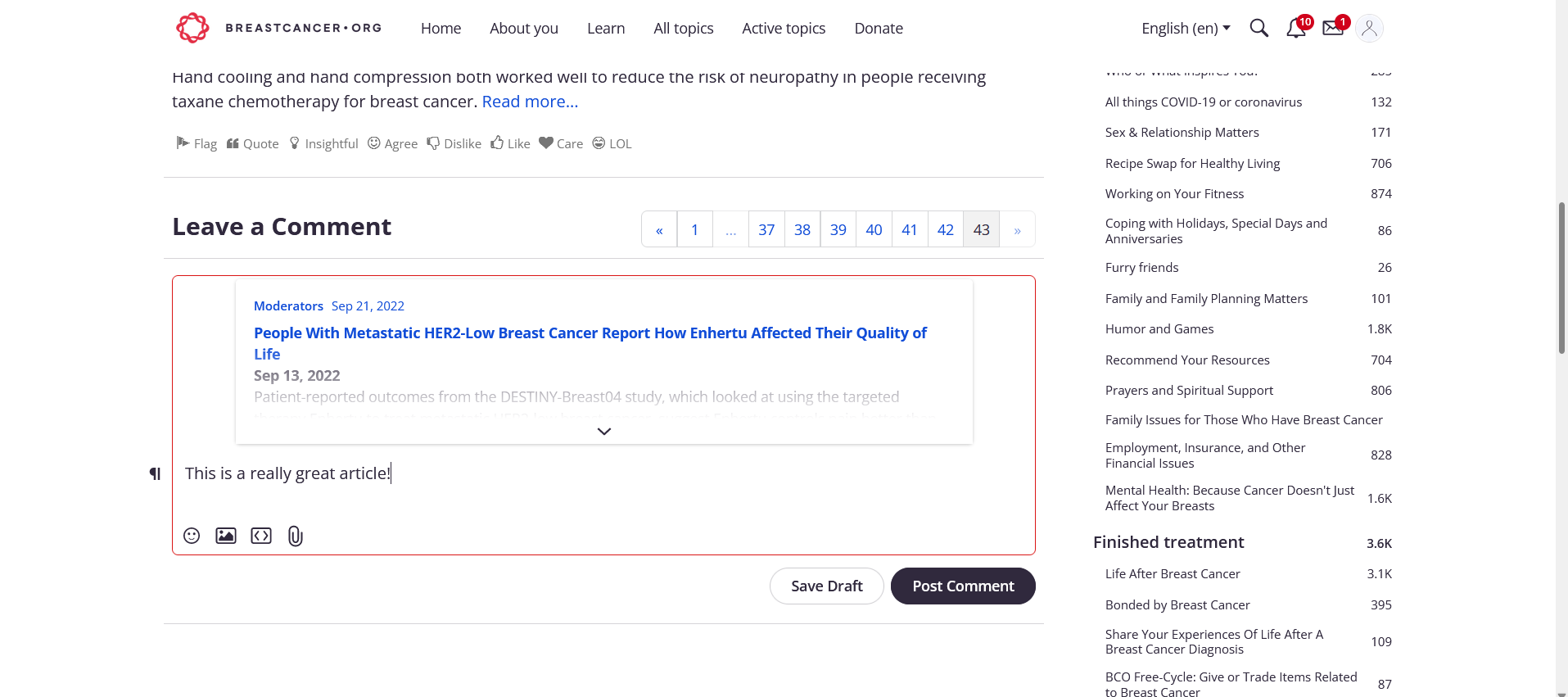Image resolution: width=1568 pixels, height=697 pixels.
Task: Jump to comments page 42
Action: 946,229
